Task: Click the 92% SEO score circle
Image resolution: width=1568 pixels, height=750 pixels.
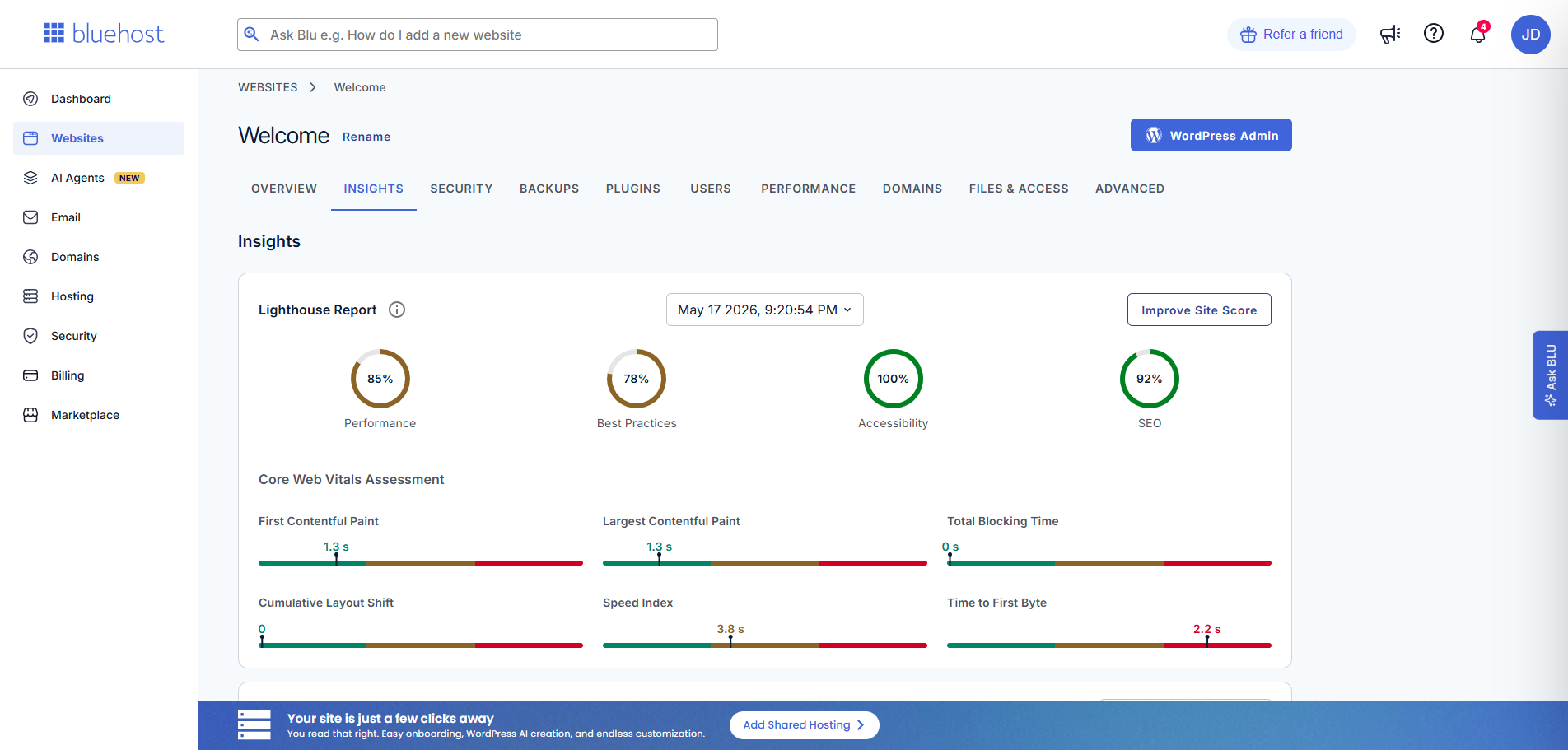Action: pyautogui.click(x=1150, y=379)
